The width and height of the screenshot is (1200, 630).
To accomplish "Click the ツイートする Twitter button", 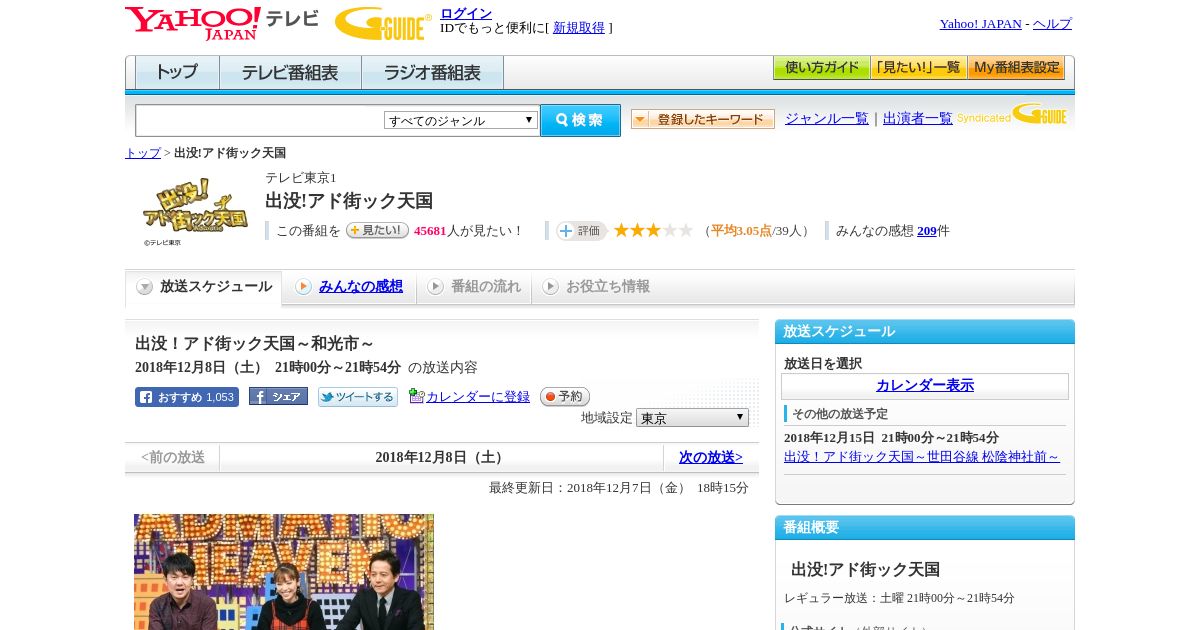I will [x=358, y=397].
